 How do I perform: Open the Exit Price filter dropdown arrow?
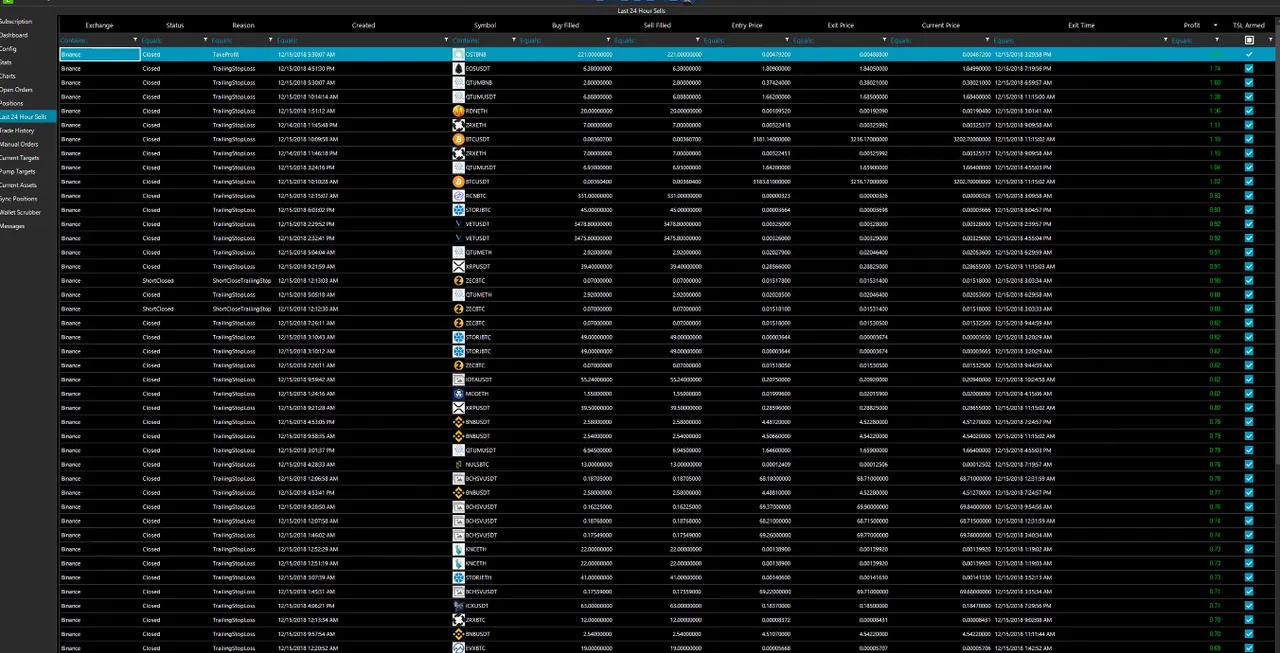(x=884, y=40)
